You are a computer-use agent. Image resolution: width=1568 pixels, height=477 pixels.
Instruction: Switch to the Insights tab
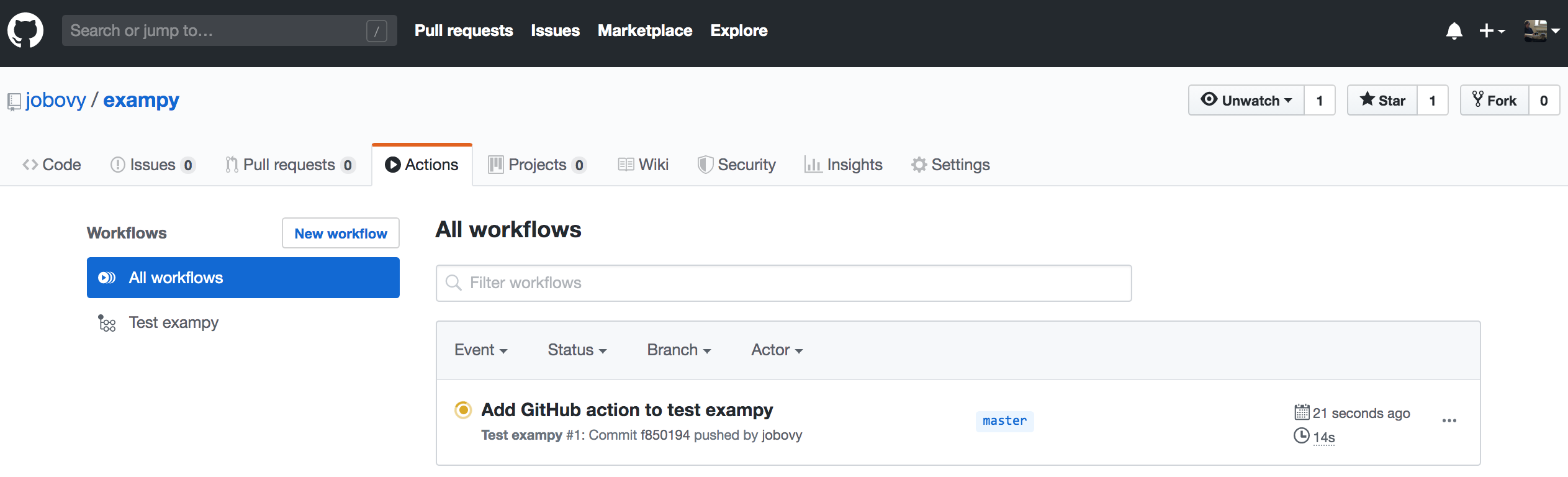tap(843, 165)
